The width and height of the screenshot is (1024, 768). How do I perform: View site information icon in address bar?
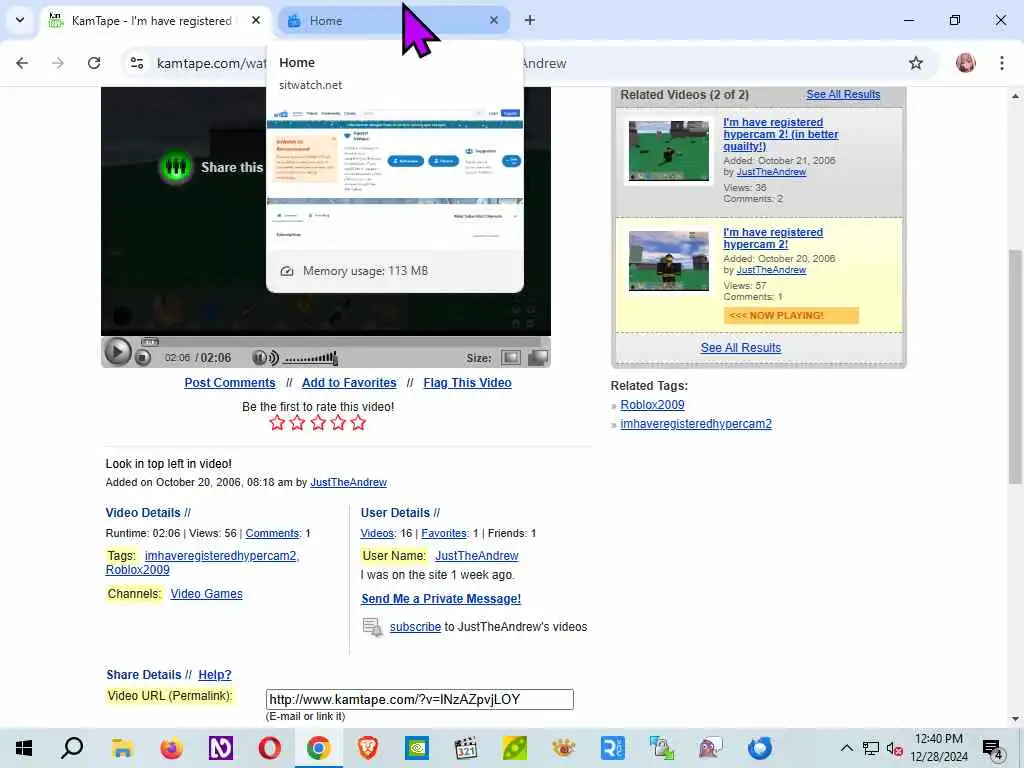137,63
